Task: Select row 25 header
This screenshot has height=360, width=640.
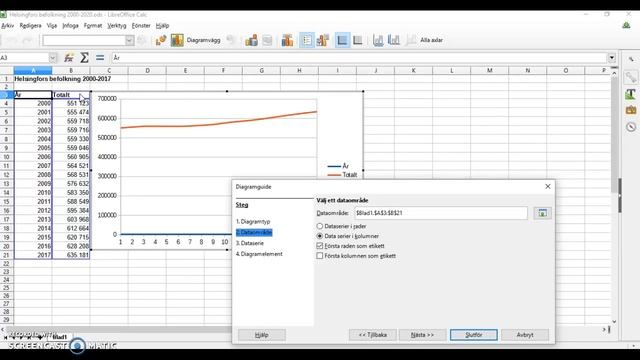Action: [x=6, y=288]
